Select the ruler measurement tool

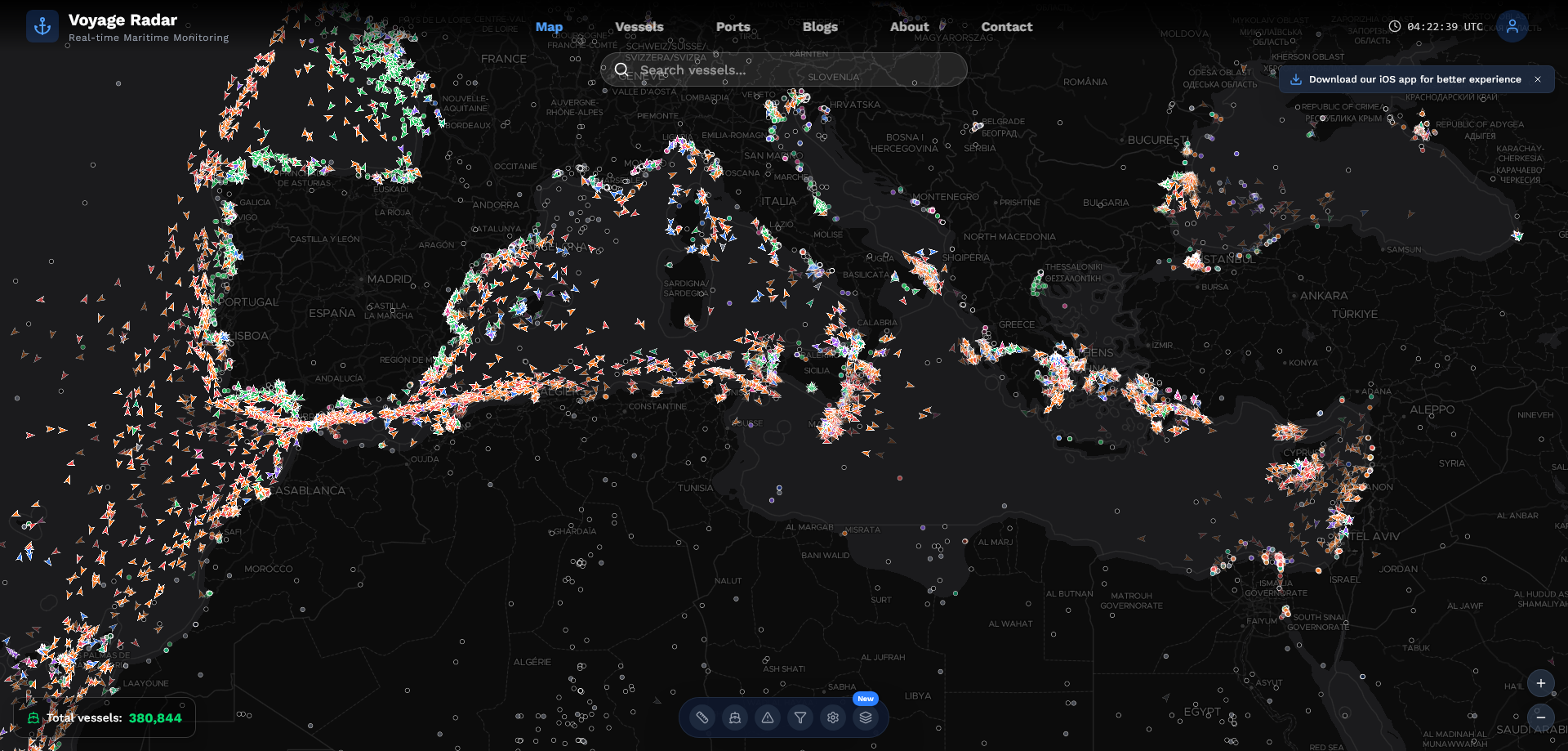[702, 717]
